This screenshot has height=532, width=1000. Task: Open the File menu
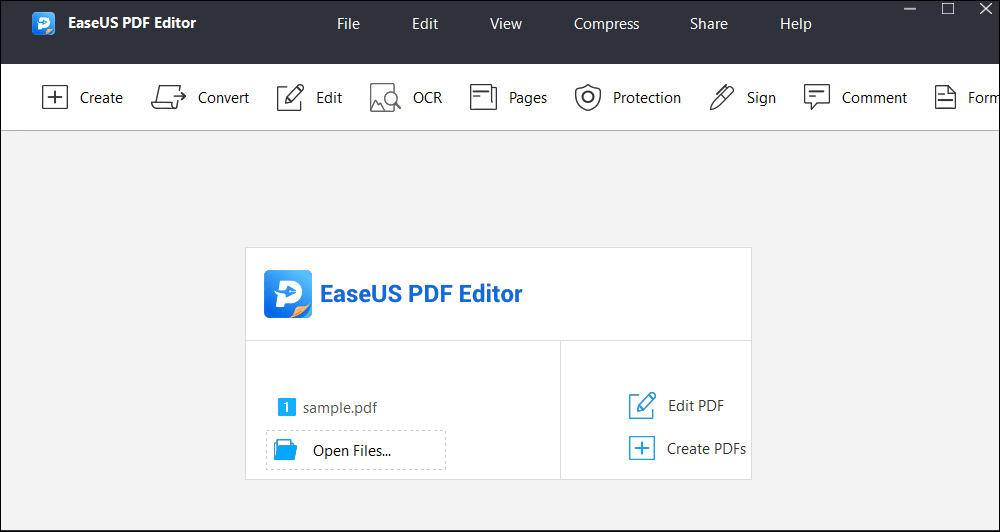pyautogui.click(x=348, y=24)
